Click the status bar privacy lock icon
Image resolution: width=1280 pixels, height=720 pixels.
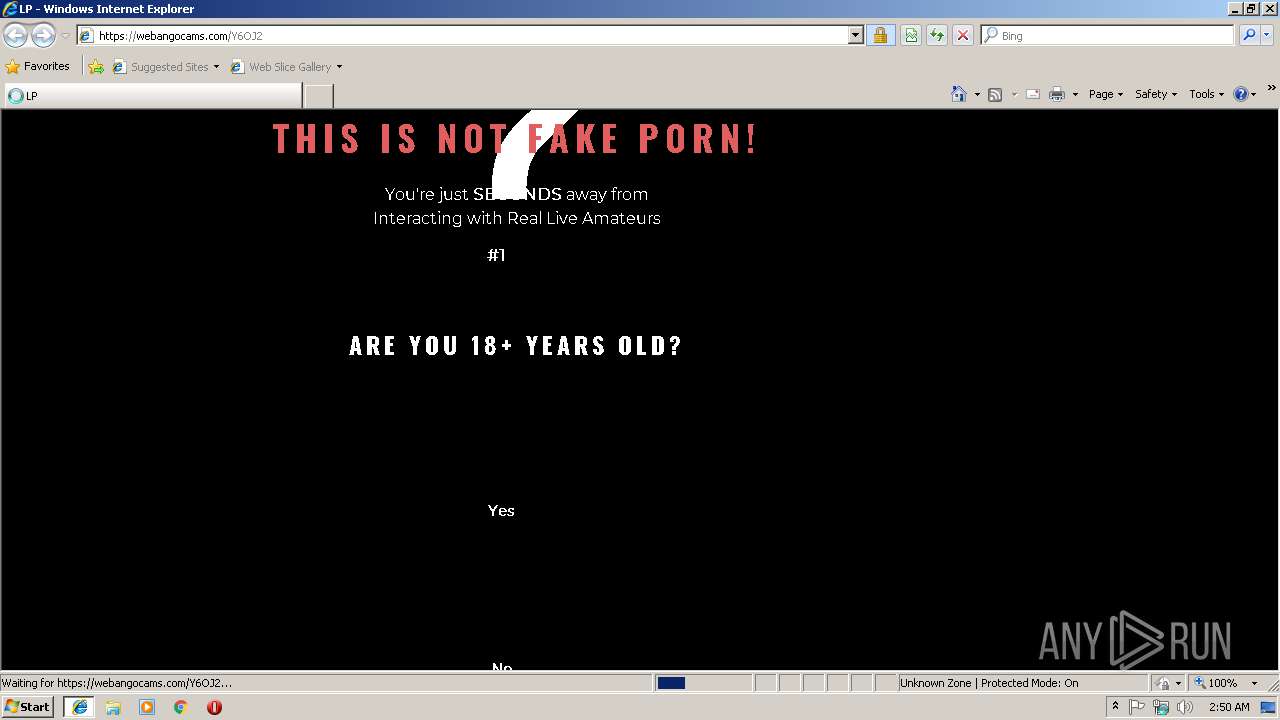[1164, 683]
